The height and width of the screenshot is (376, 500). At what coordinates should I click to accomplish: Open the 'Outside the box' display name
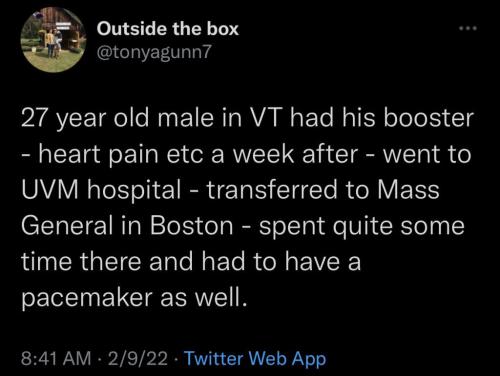(168, 29)
